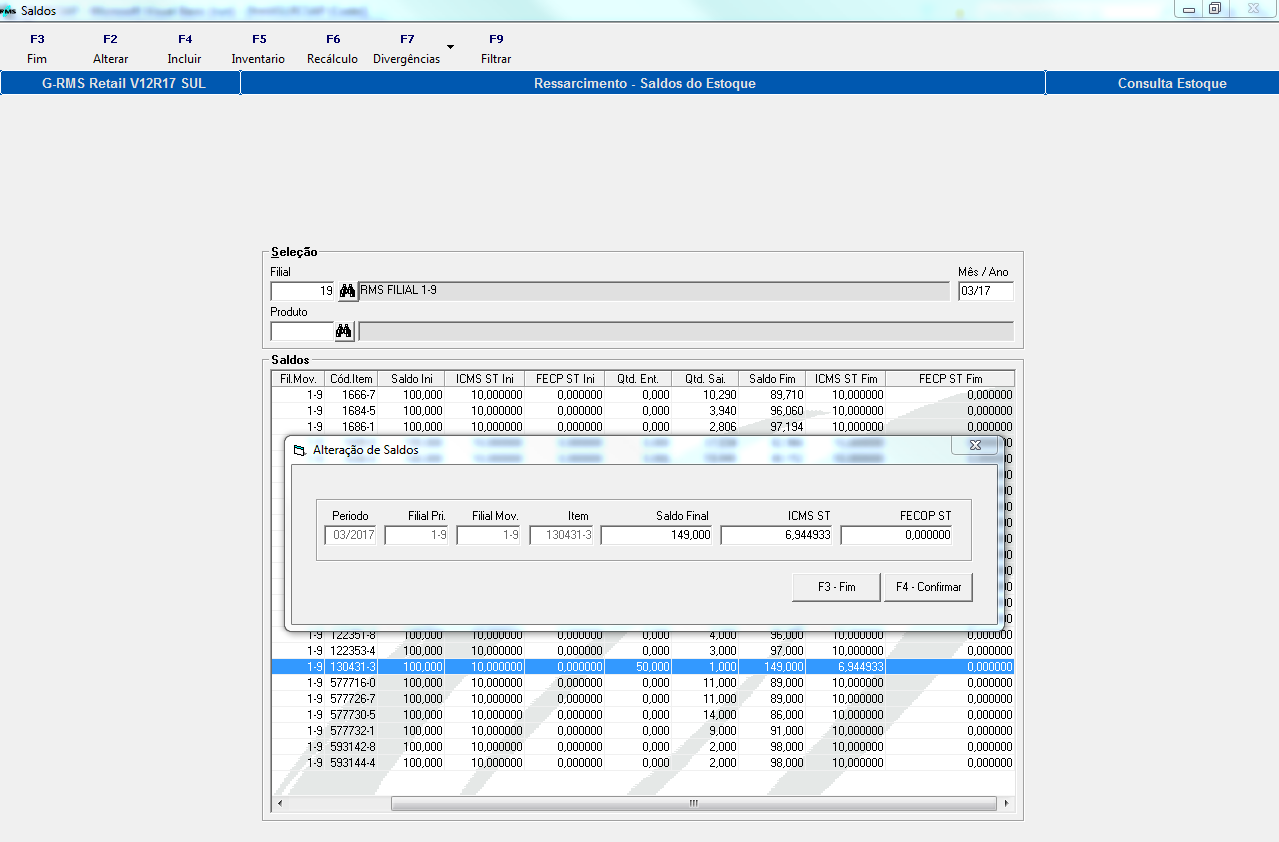The width and height of the screenshot is (1279, 842).
Task: Click the F4 - Confirmar button
Action: click(927, 587)
